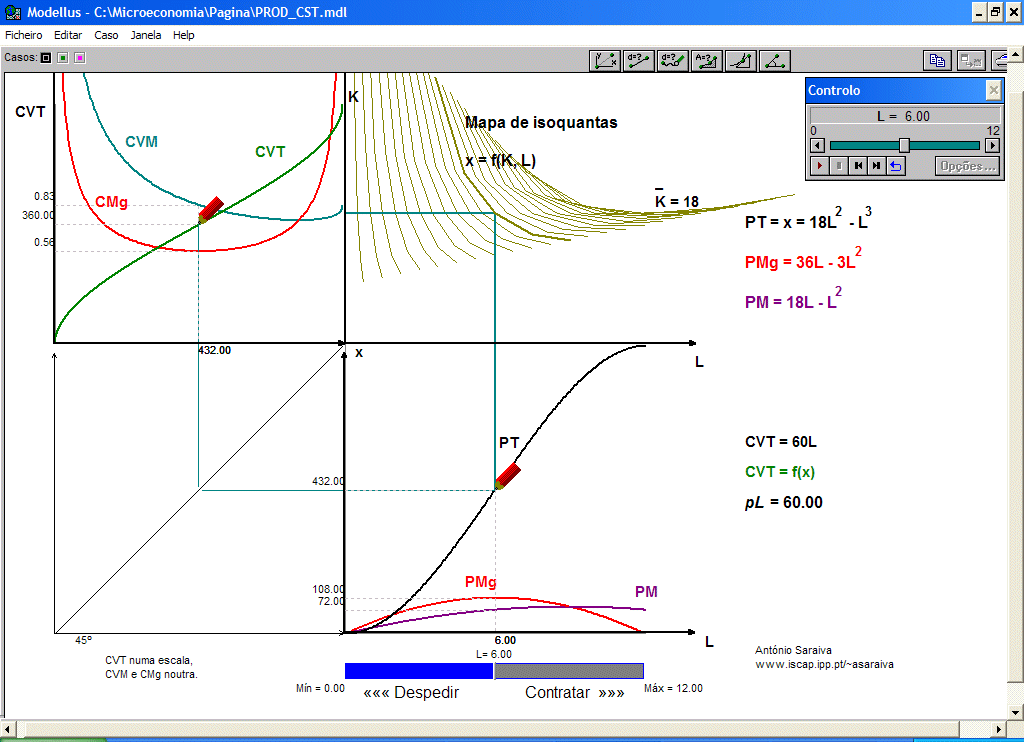Click right arrow of L slider

click(992, 145)
